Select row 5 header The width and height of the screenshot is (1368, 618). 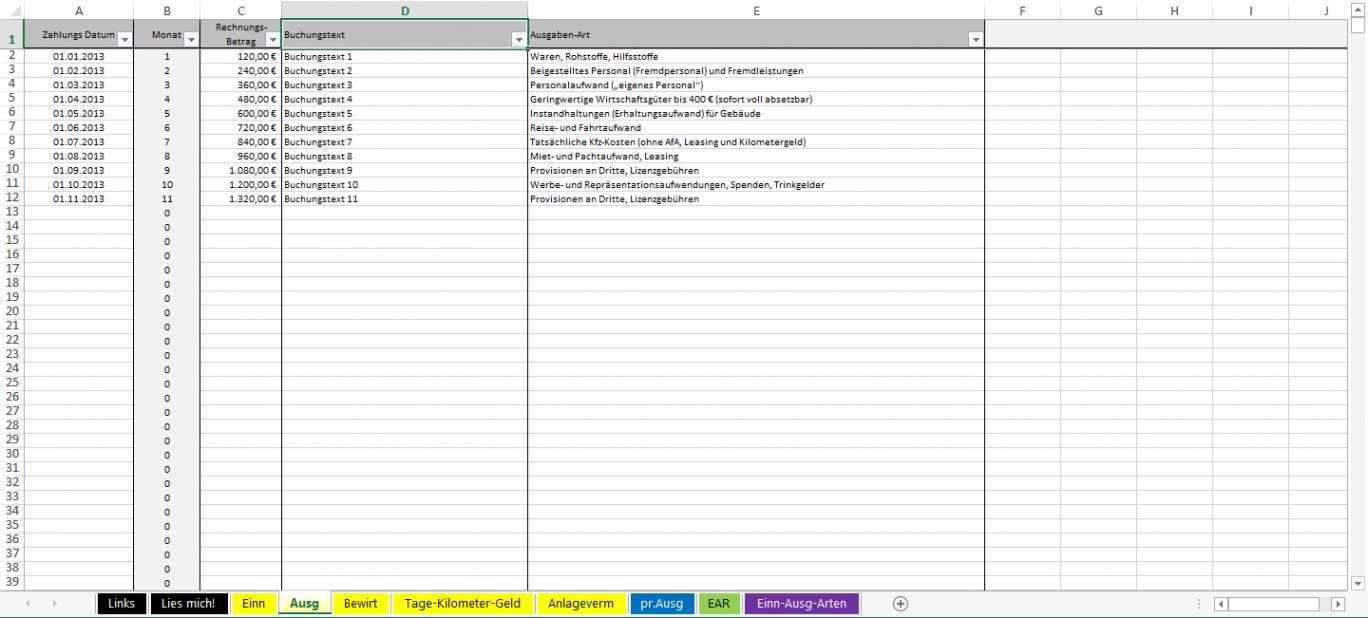click(12, 98)
